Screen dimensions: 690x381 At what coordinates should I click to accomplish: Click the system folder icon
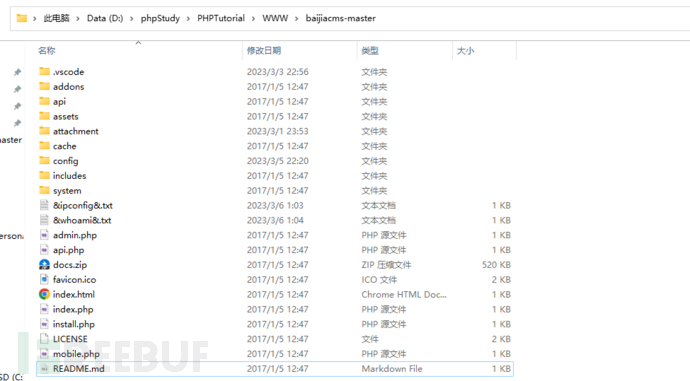pos(44,190)
